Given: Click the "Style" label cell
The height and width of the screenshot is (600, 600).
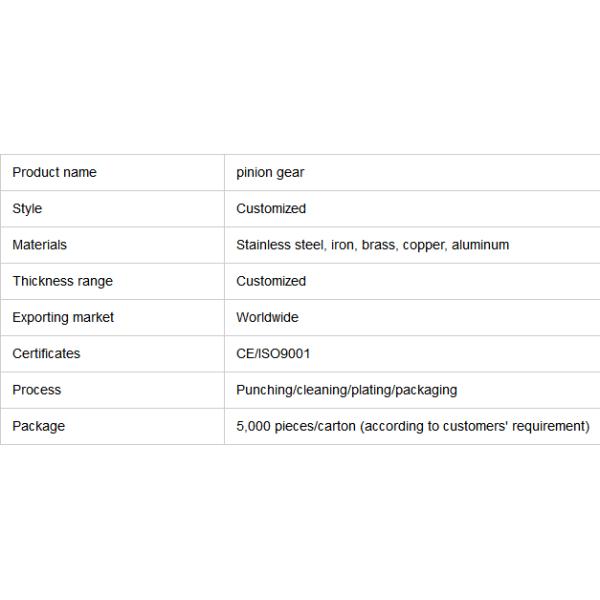Looking at the screenshot, I should pyautogui.click(x=27, y=209).
